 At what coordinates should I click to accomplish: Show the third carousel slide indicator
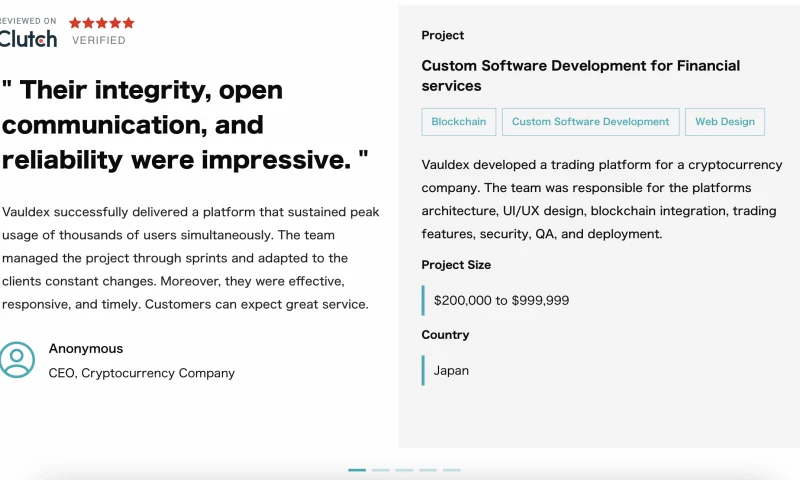[404, 470]
